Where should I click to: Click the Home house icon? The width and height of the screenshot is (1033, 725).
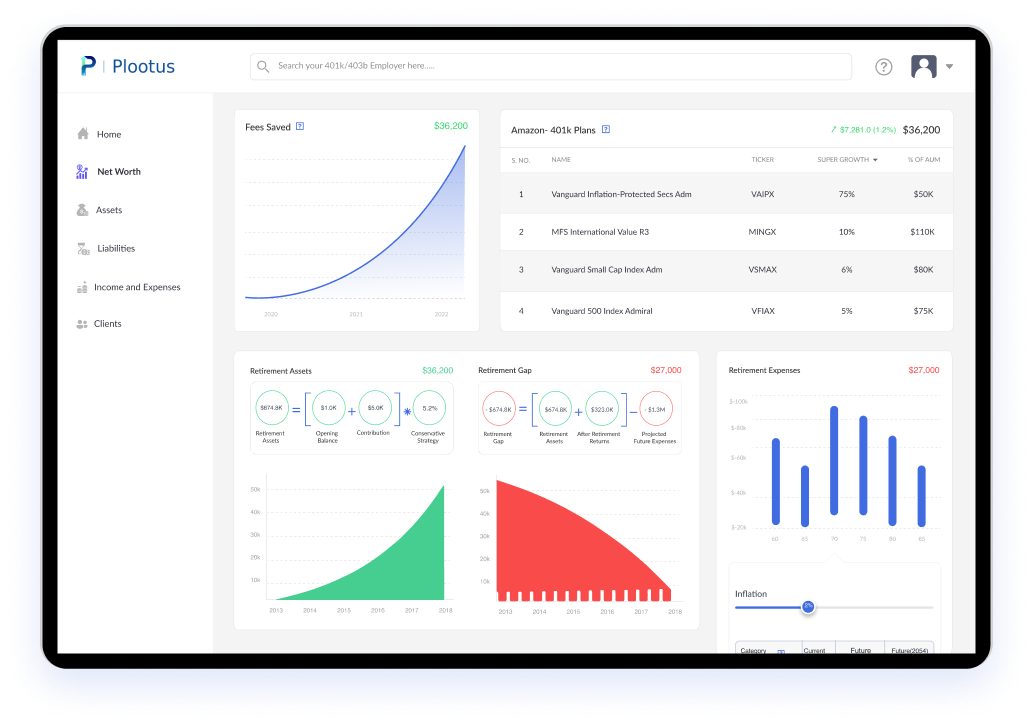(x=83, y=134)
